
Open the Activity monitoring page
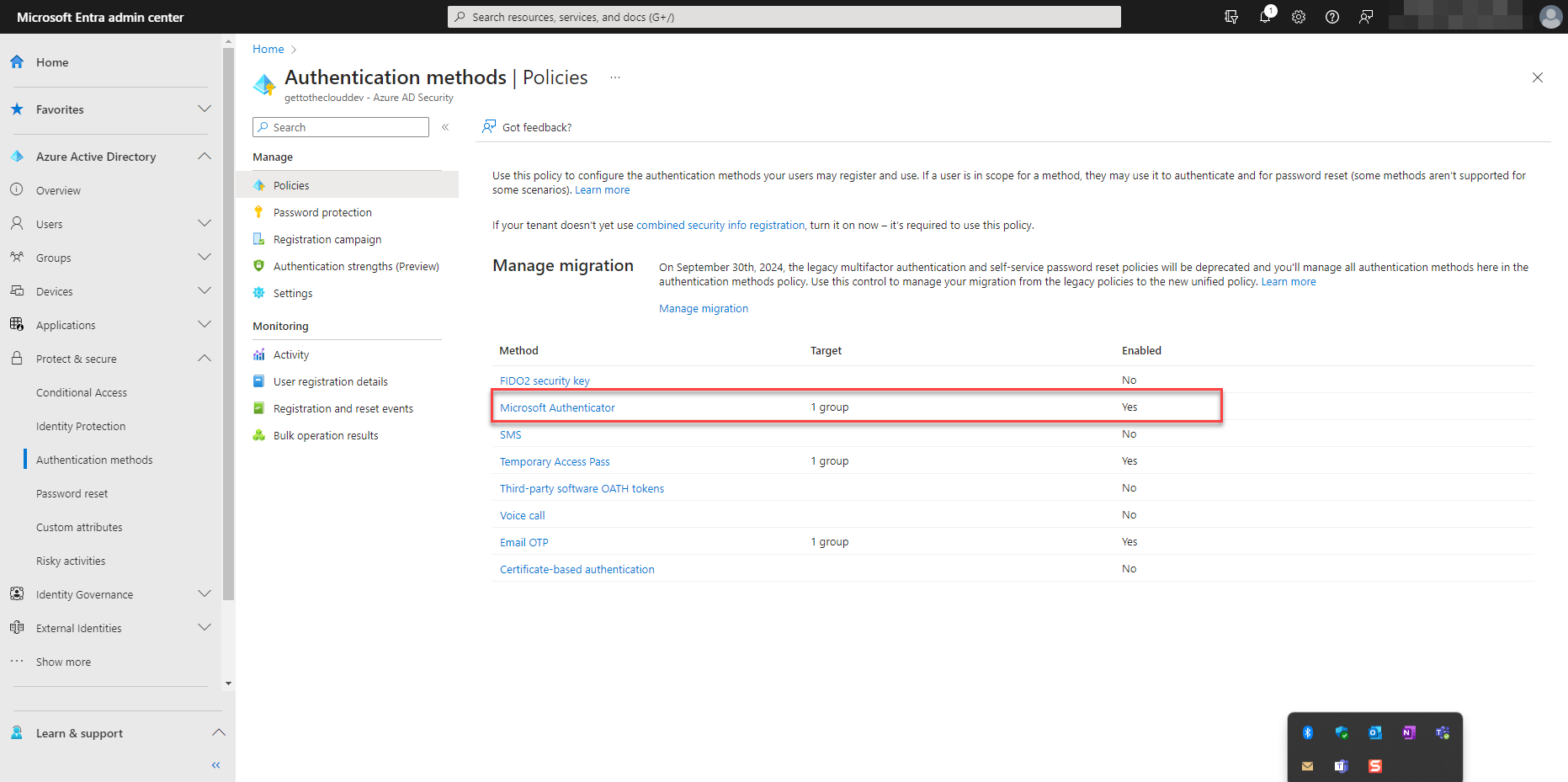coord(290,354)
